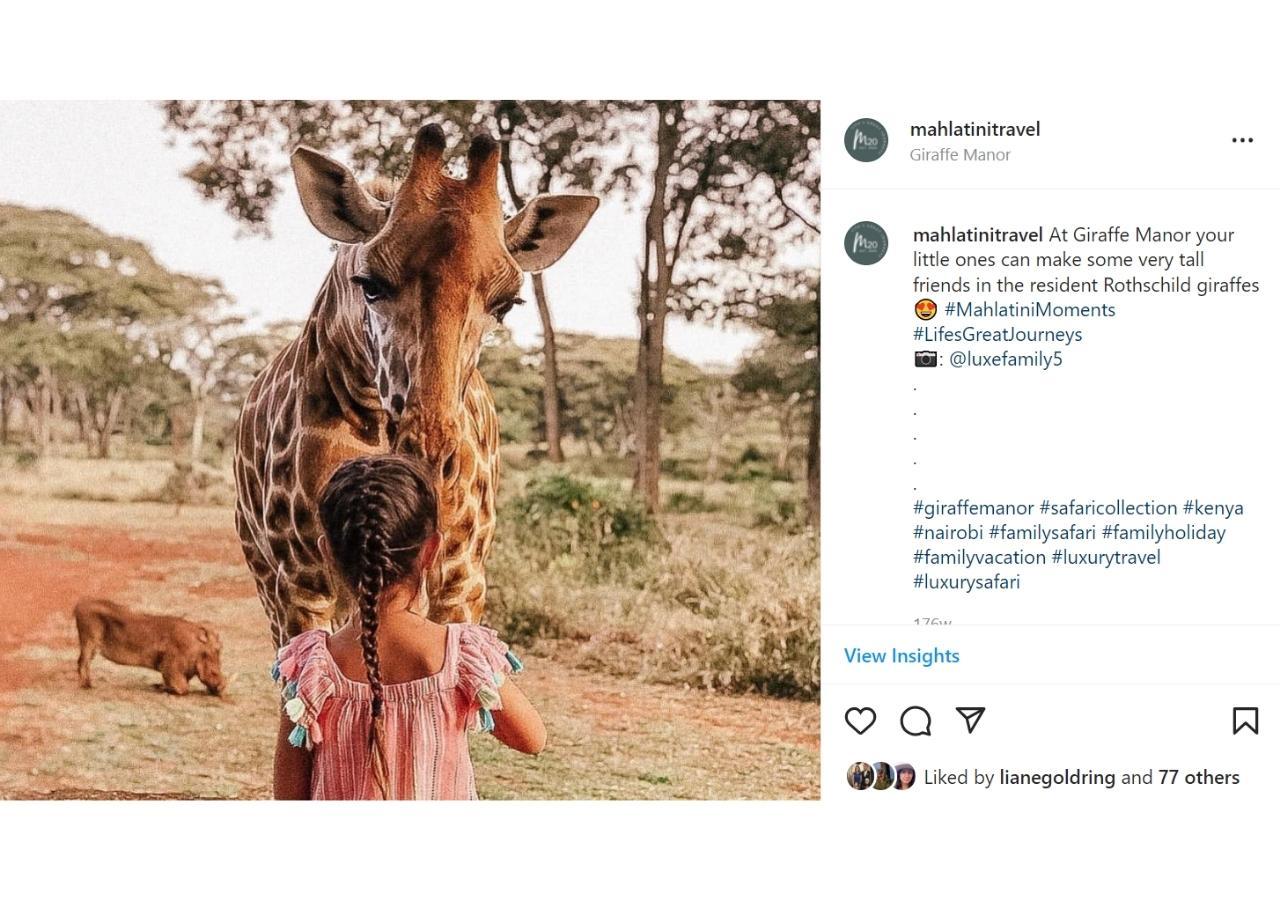
Task: Open comments with the speech bubble icon
Action: coord(915,721)
